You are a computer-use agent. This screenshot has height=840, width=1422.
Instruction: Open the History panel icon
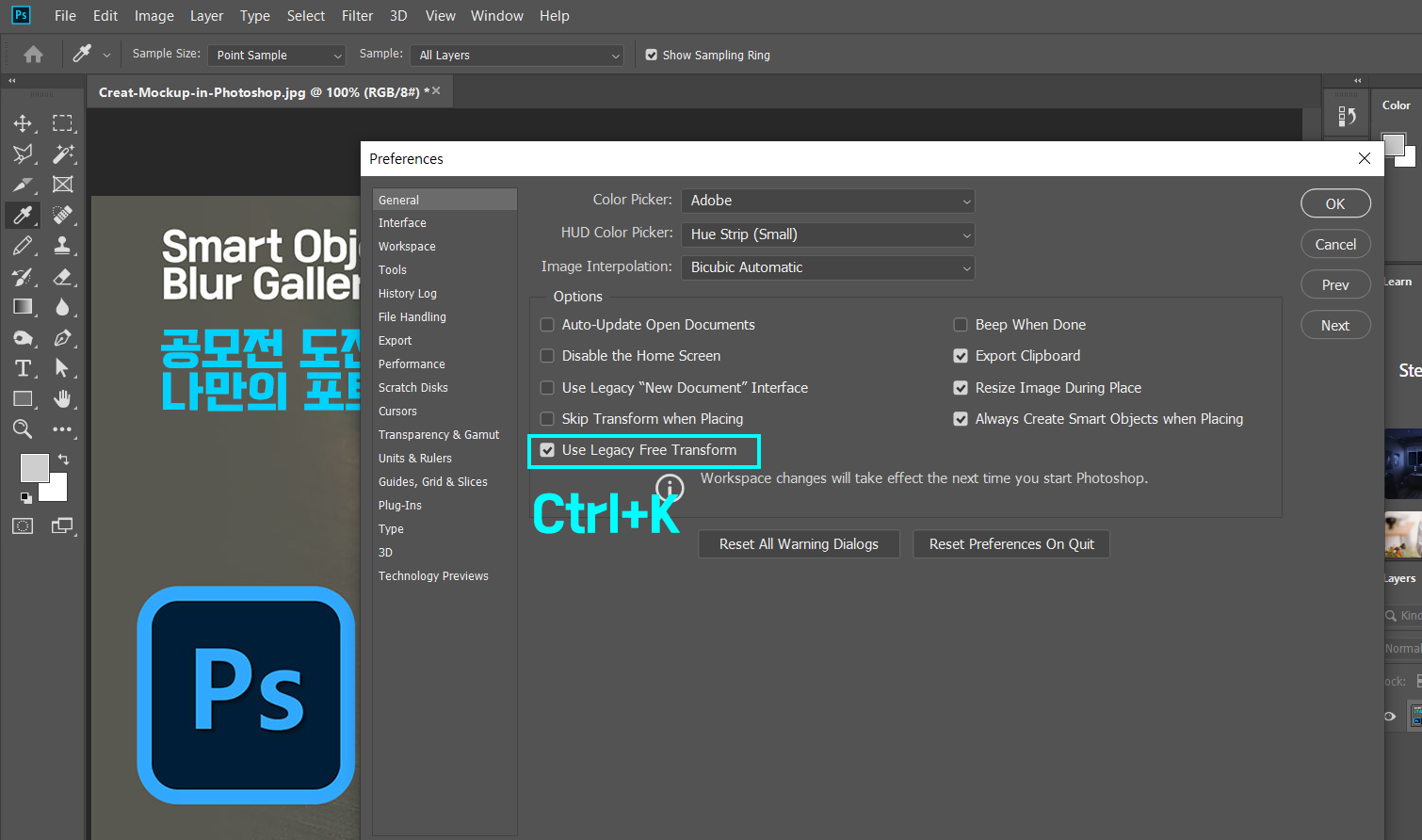[x=1347, y=117]
